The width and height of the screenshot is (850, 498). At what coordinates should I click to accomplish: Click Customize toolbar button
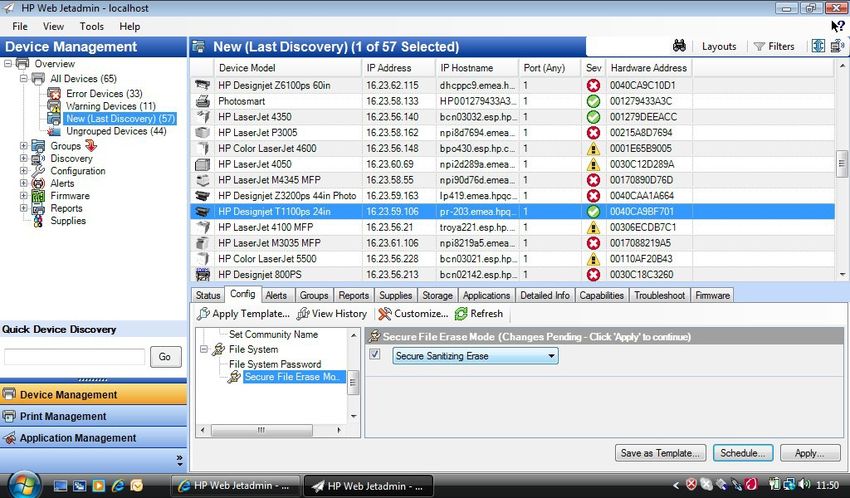pos(413,313)
